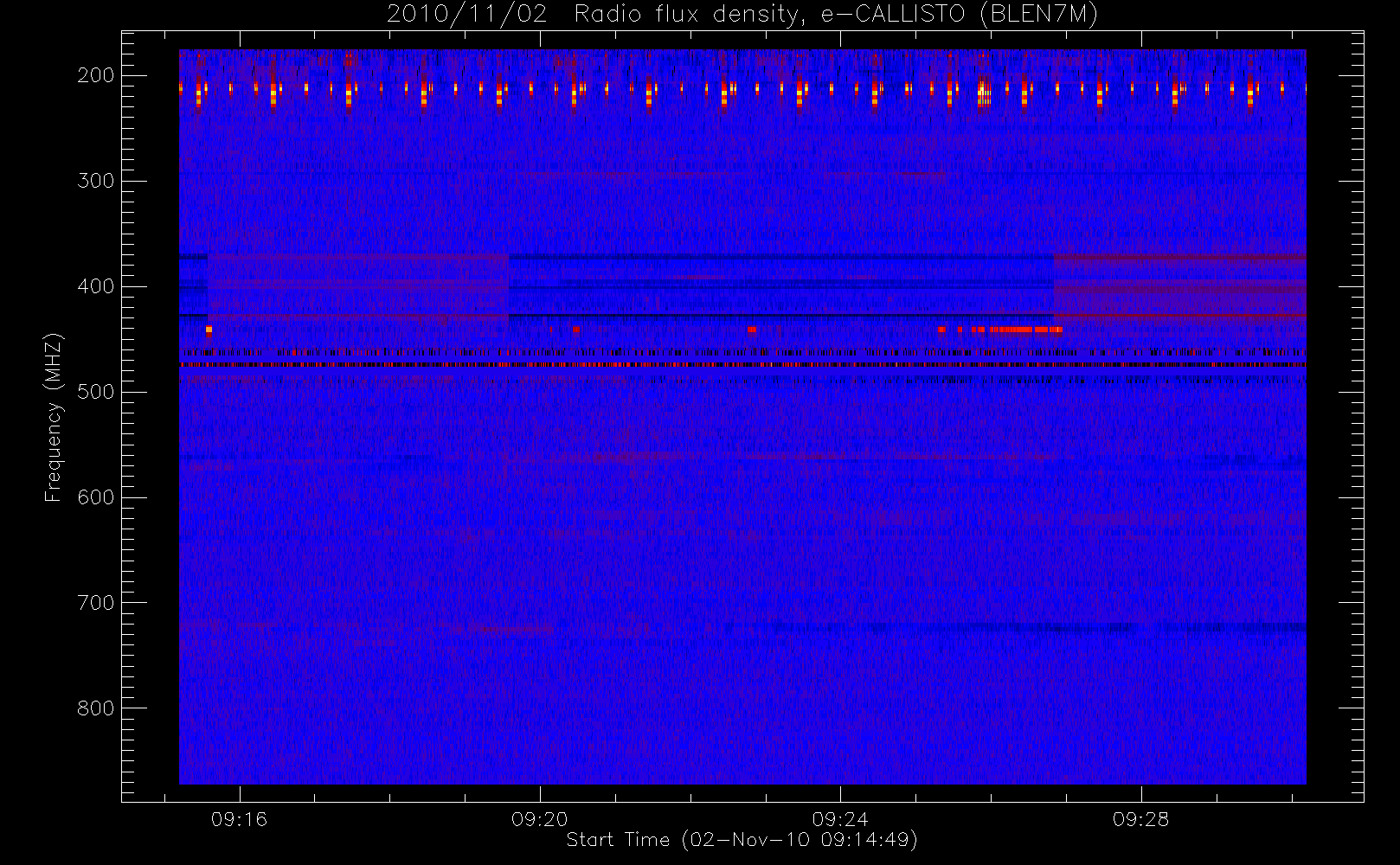Click the 09:28 time tick label
1400x865 pixels.
1140,819
